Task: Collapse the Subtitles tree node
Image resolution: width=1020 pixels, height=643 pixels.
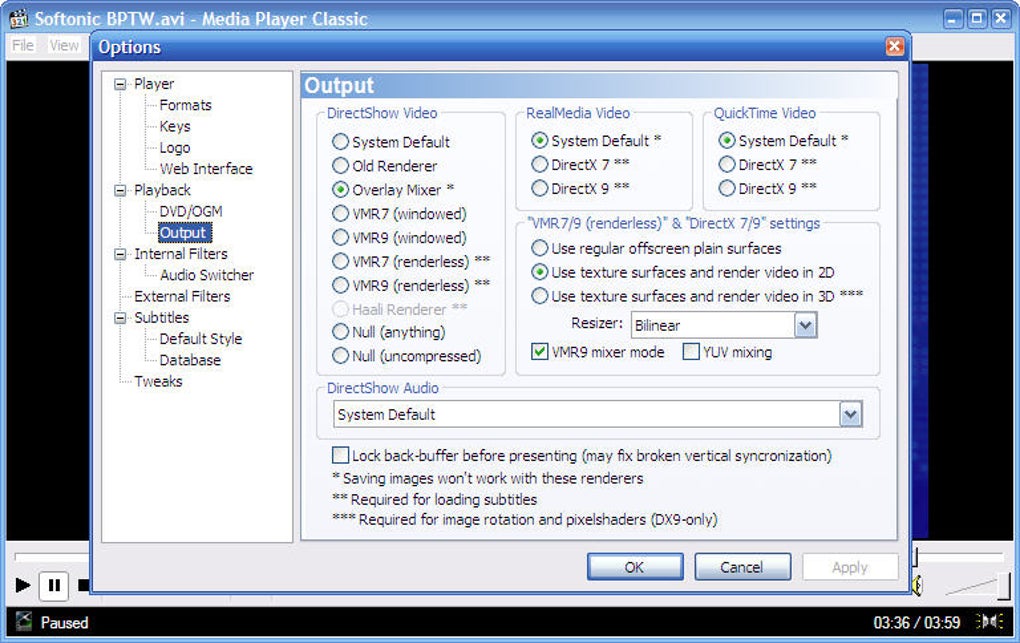Action: pos(120,318)
